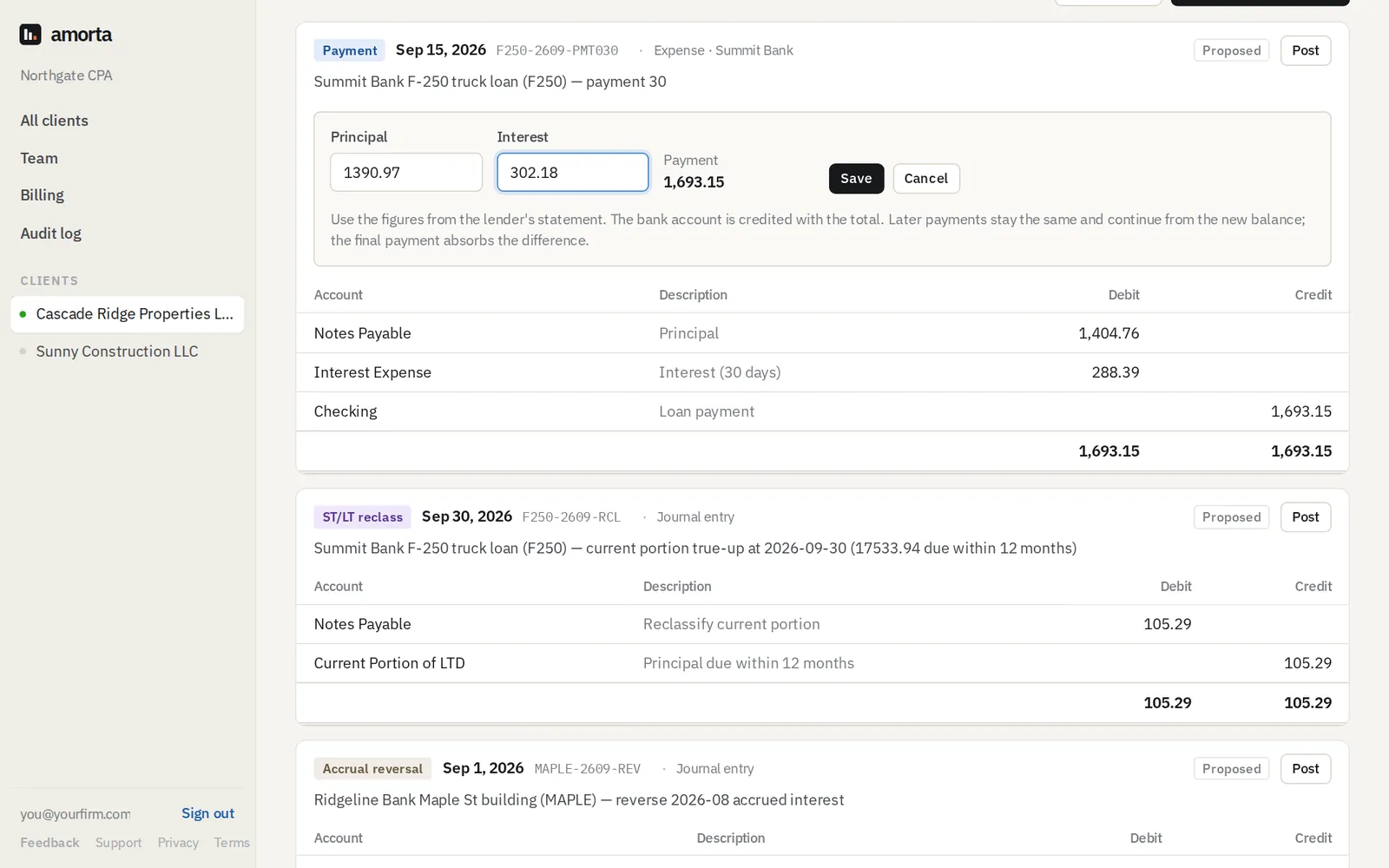This screenshot has height=868, width=1389.
Task: Open the Terms link
Action: (x=232, y=843)
